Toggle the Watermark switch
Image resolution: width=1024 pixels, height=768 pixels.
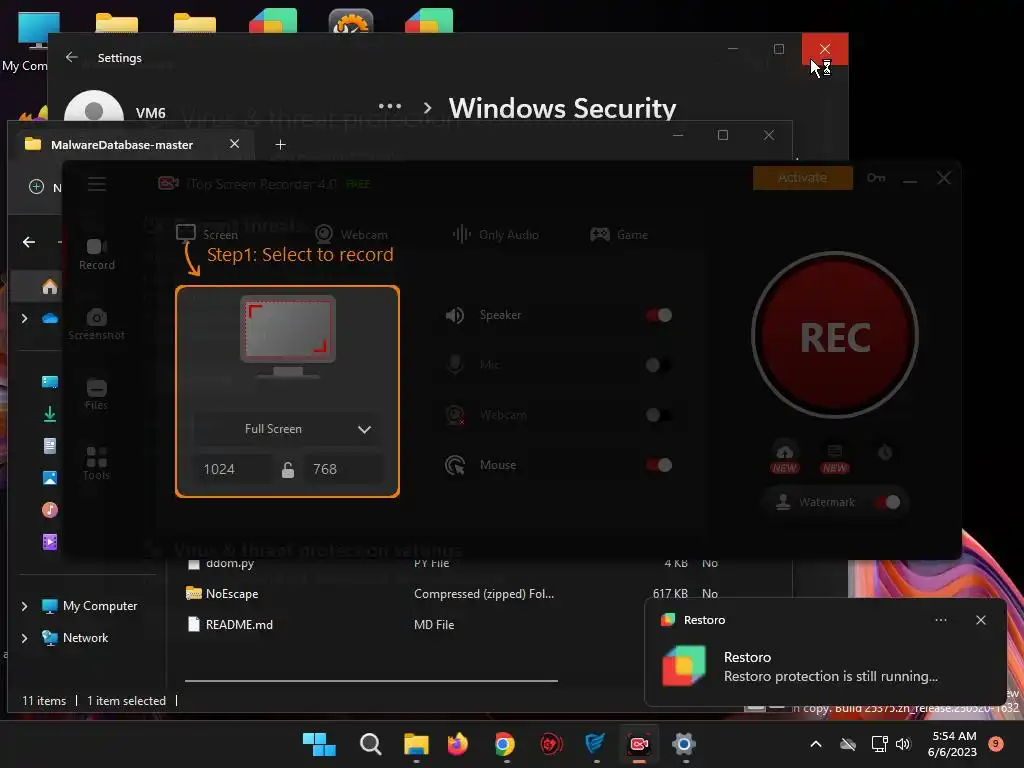tap(888, 502)
